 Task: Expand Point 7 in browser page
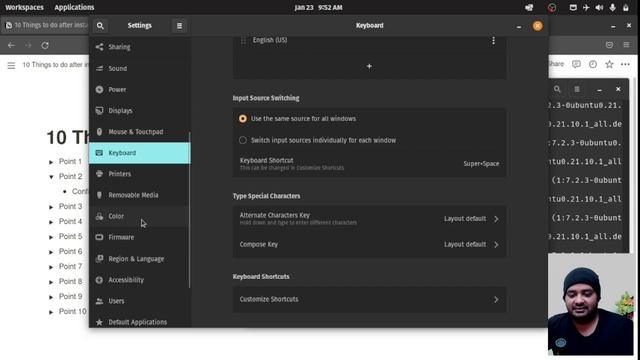pyautogui.click(x=51, y=267)
